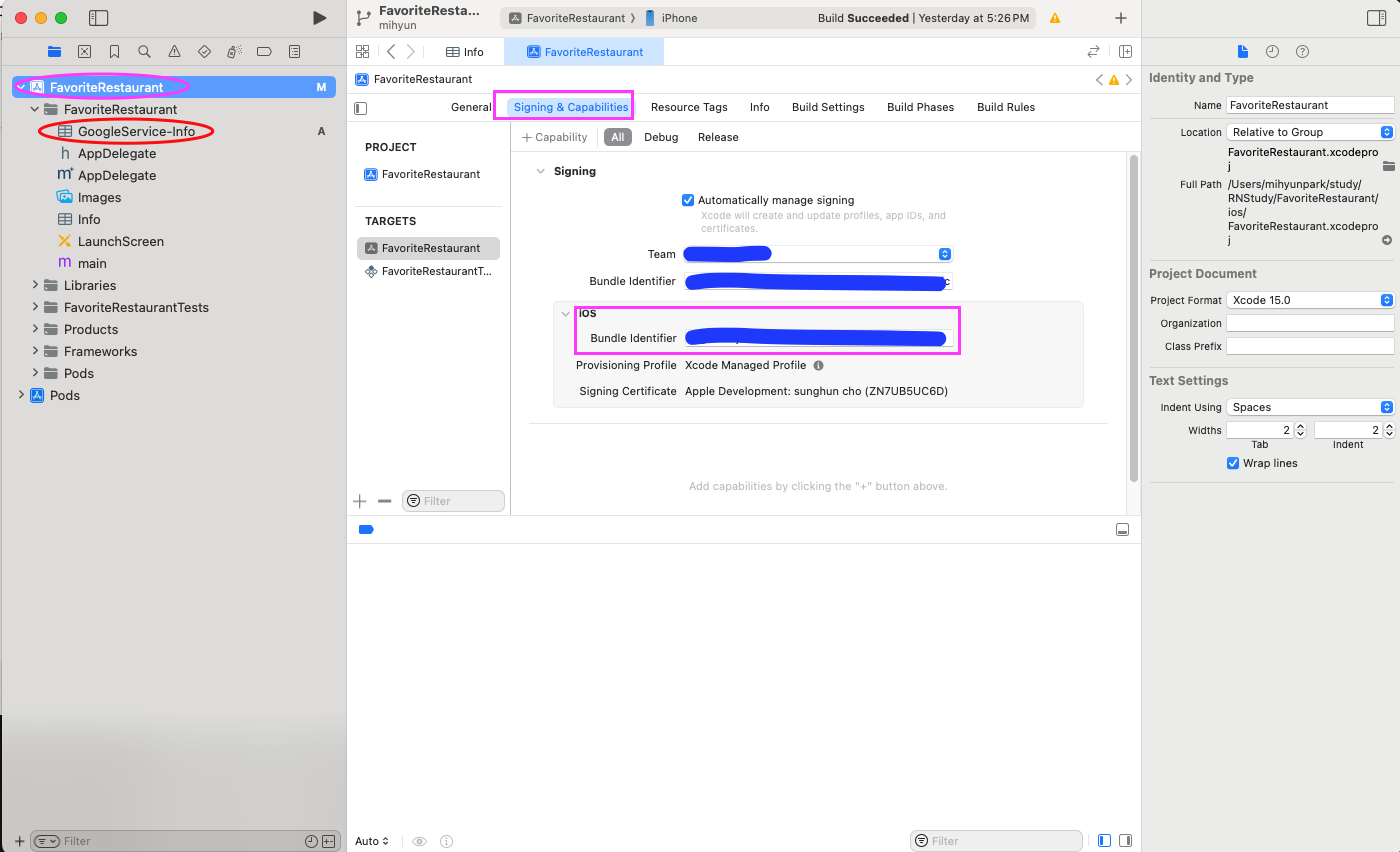
Task: Switch to the Build Rules tab
Action: pos(1006,107)
